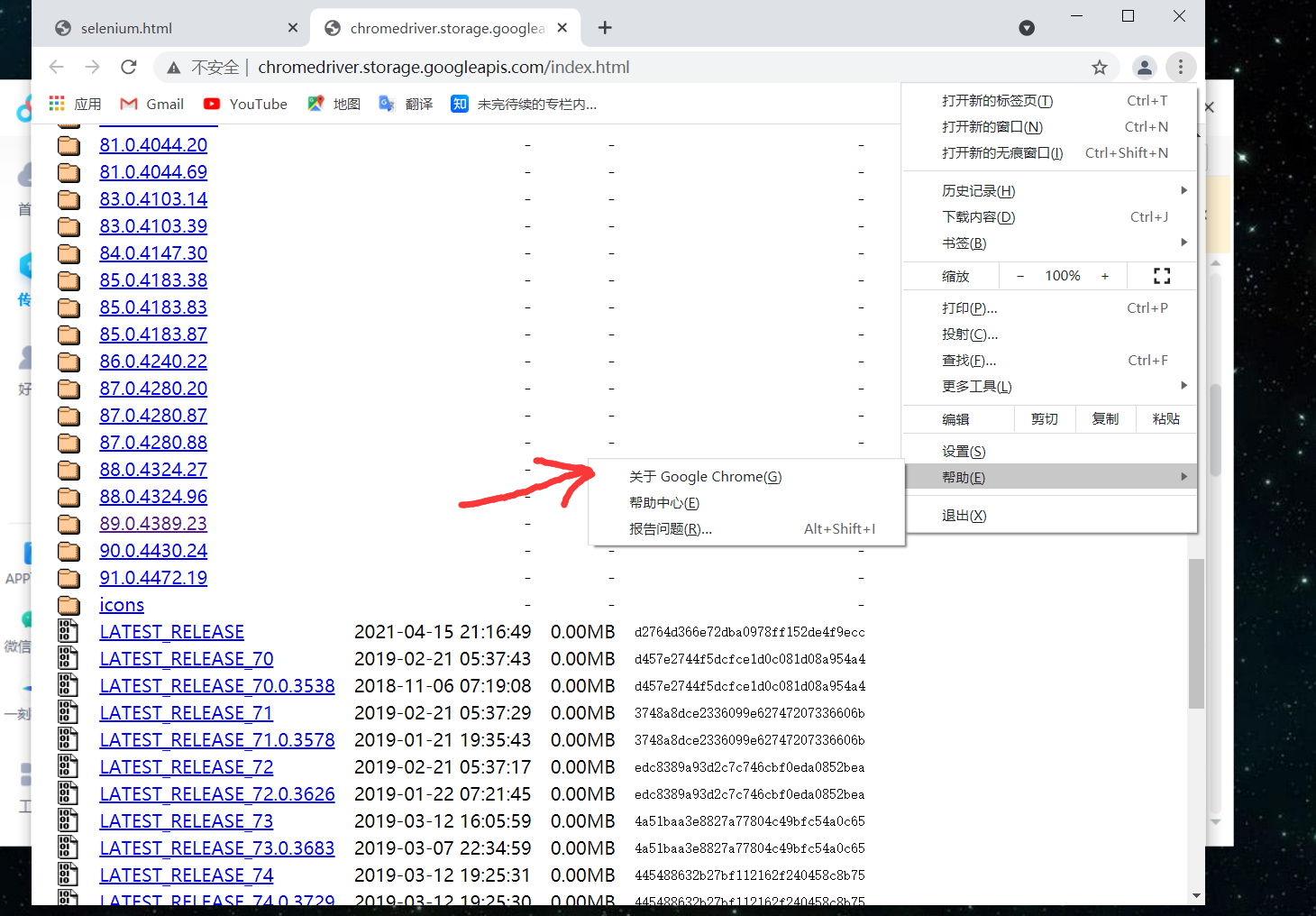1316x916 pixels.
Task: Click the back navigation arrow
Action: 56,66
